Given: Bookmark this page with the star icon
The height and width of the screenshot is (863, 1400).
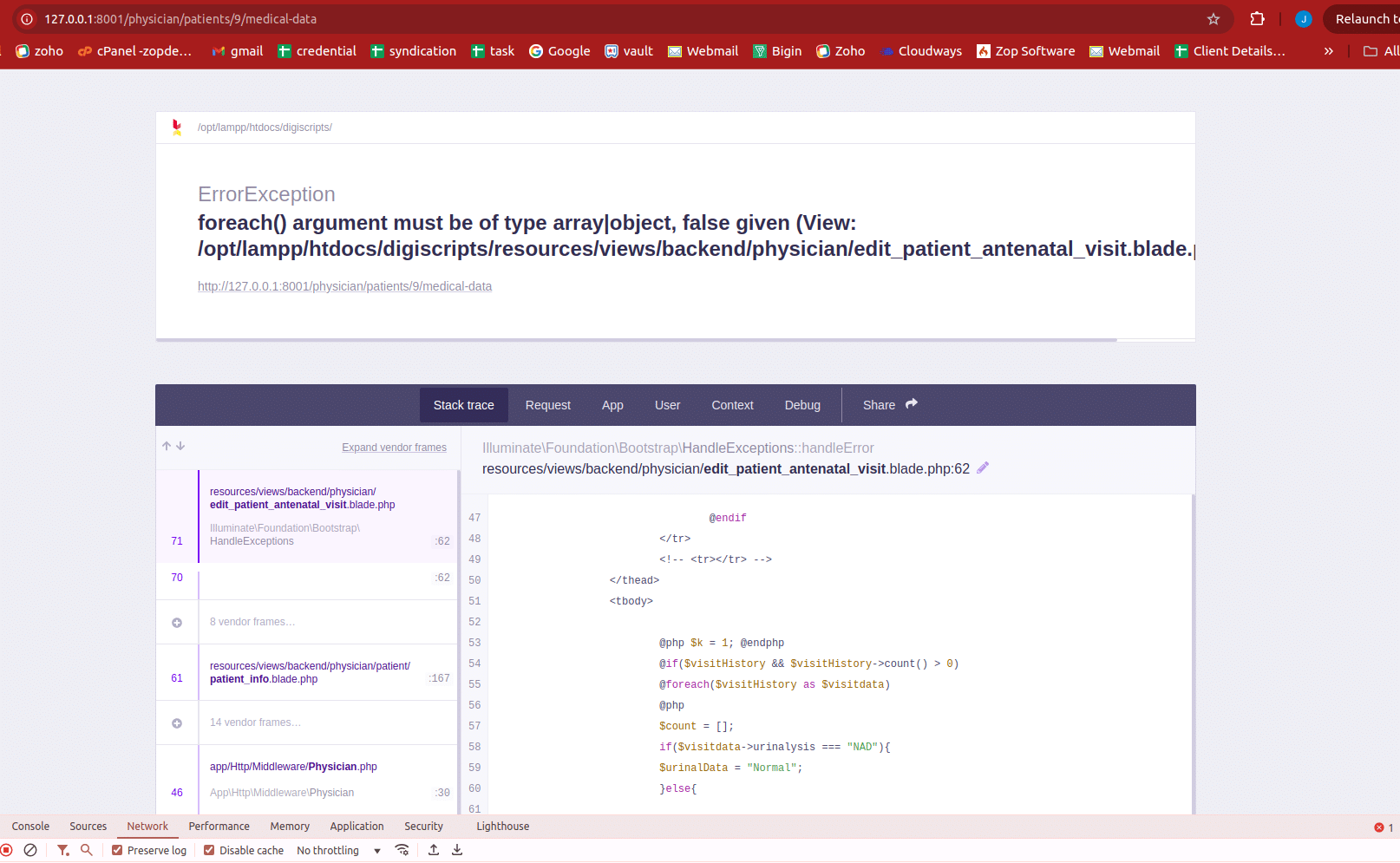Looking at the screenshot, I should [x=1214, y=19].
